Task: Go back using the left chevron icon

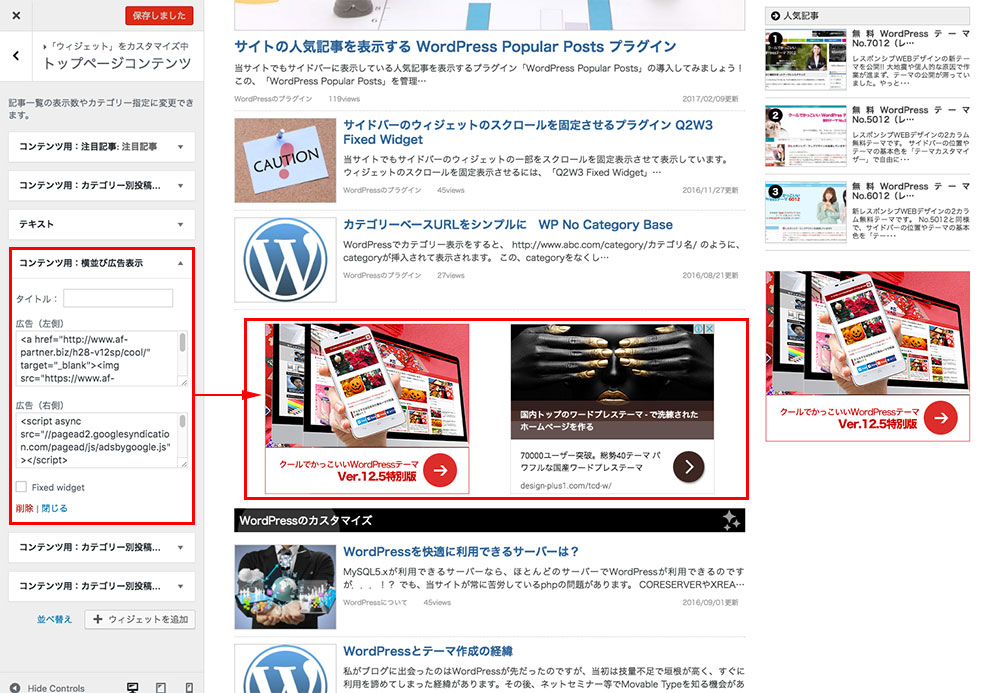Action: pyautogui.click(x=16, y=55)
